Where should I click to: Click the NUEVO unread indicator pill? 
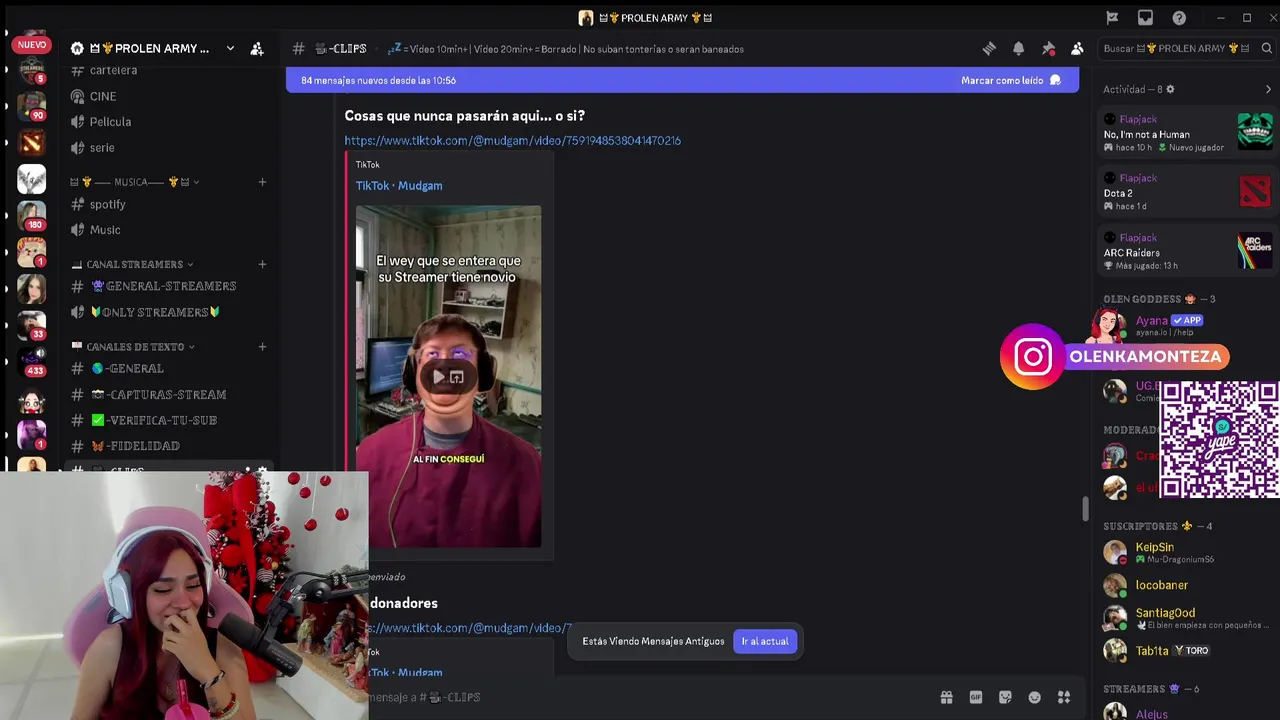tap(31, 44)
